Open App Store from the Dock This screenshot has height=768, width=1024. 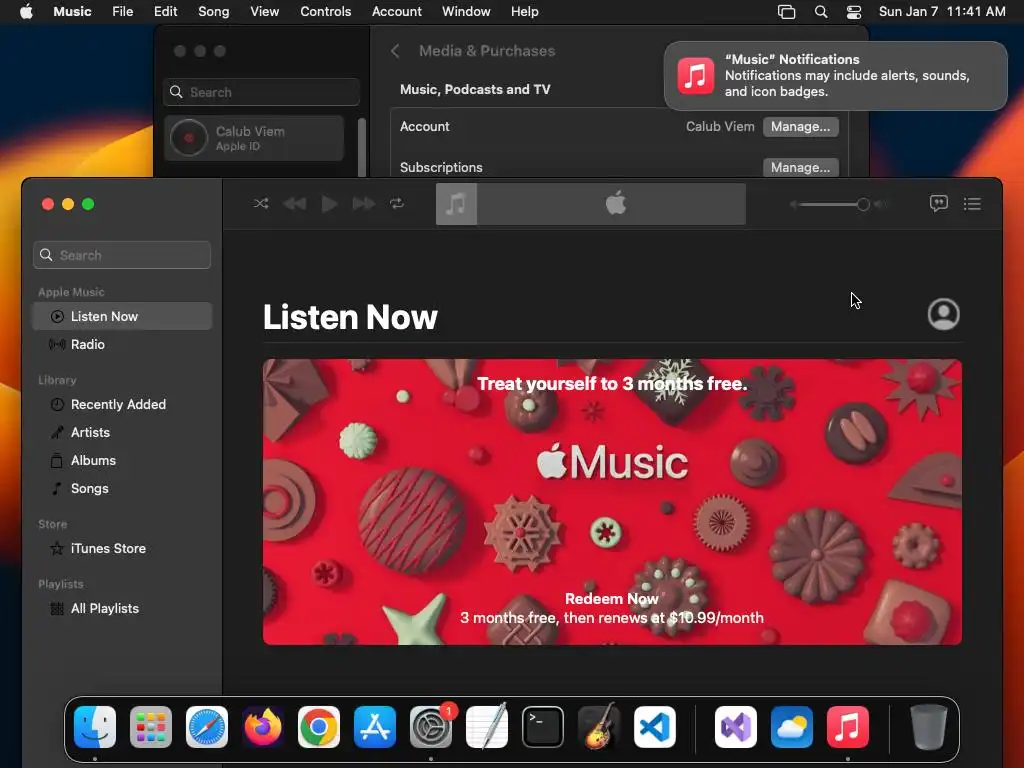[375, 727]
